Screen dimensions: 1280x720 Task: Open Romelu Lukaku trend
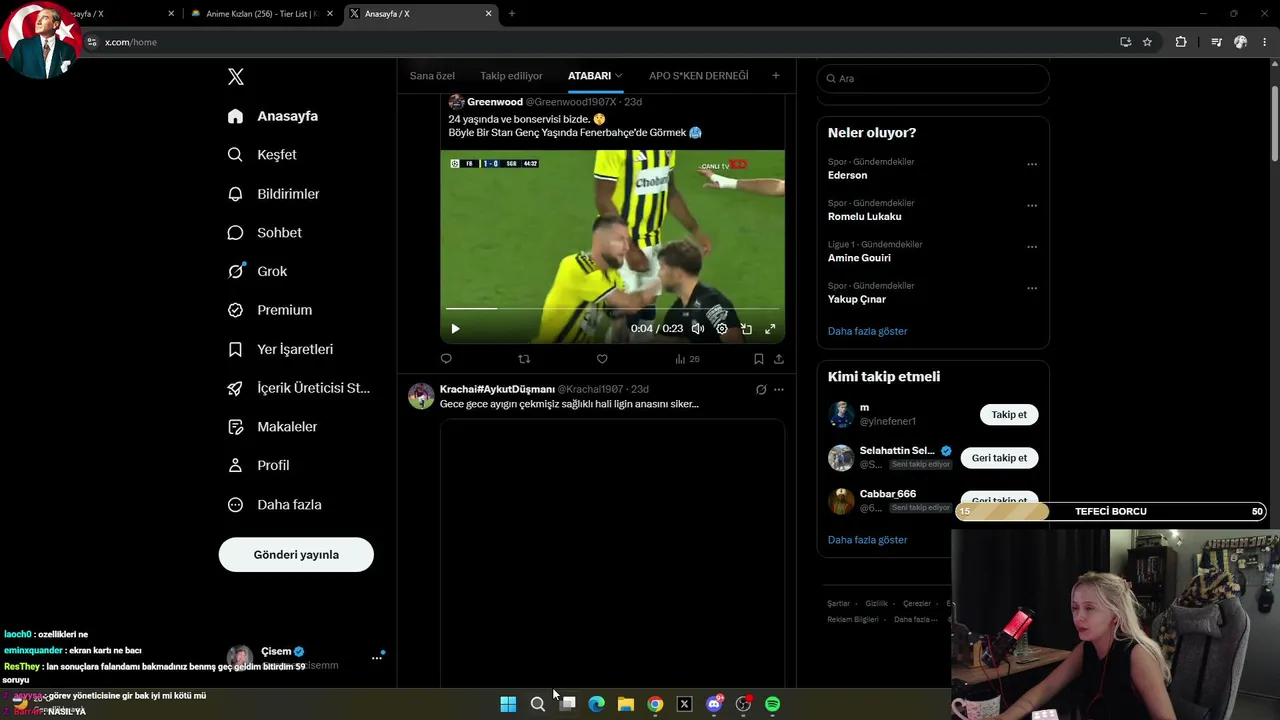[x=865, y=217]
